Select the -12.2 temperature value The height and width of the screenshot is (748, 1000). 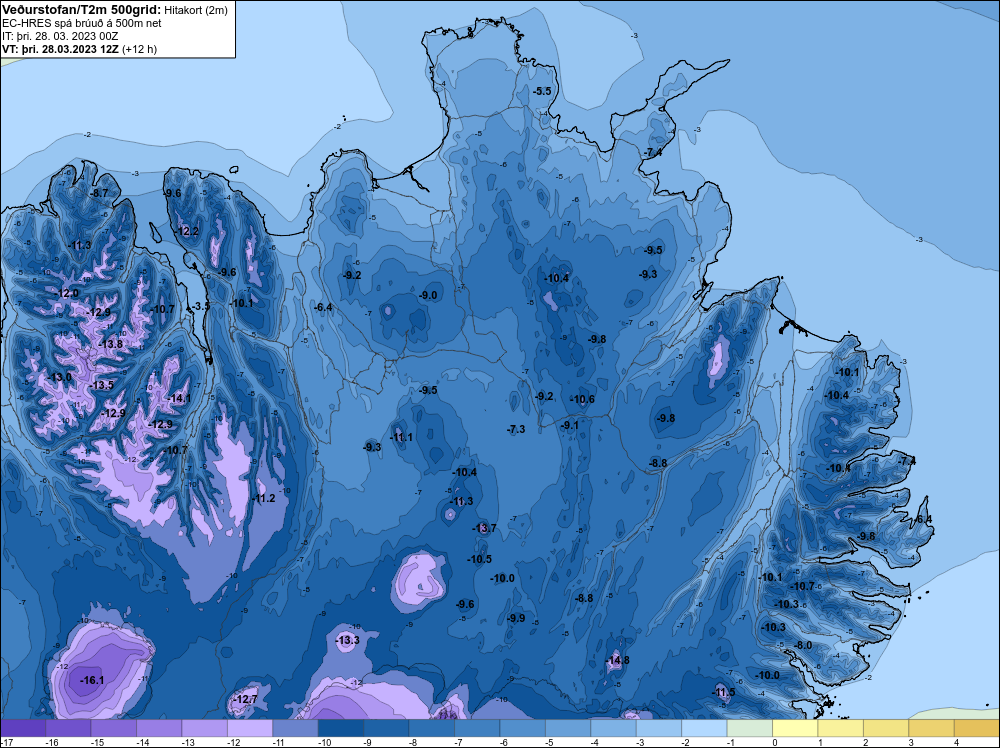pos(188,231)
